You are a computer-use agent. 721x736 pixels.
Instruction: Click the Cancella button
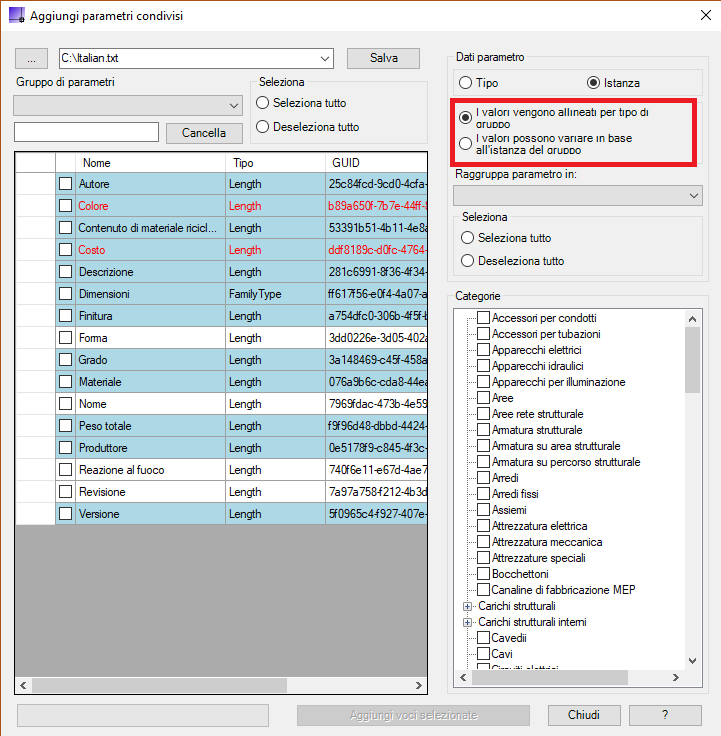click(x=204, y=133)
